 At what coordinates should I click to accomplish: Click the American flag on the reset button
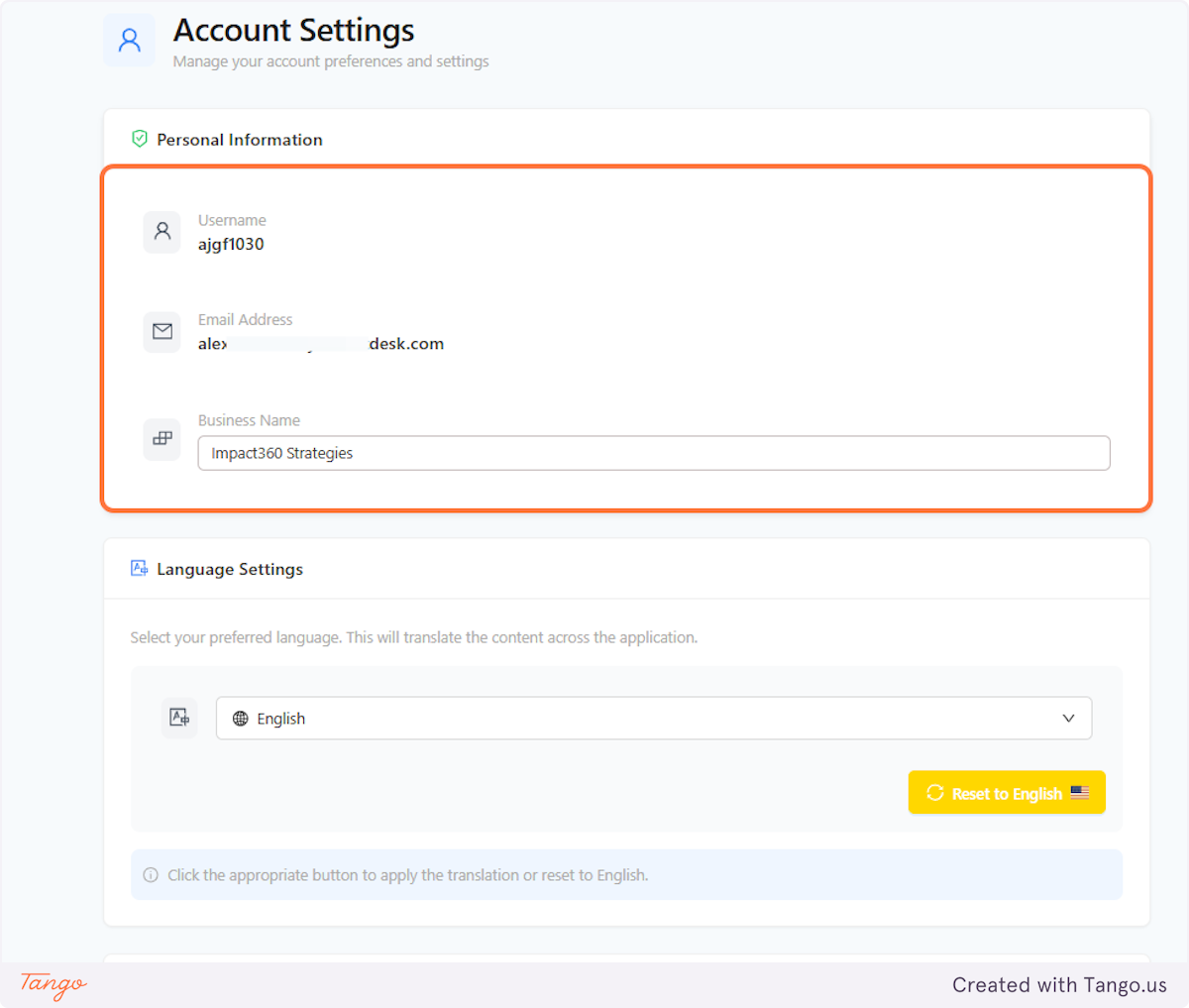[x=1079, y=792]
